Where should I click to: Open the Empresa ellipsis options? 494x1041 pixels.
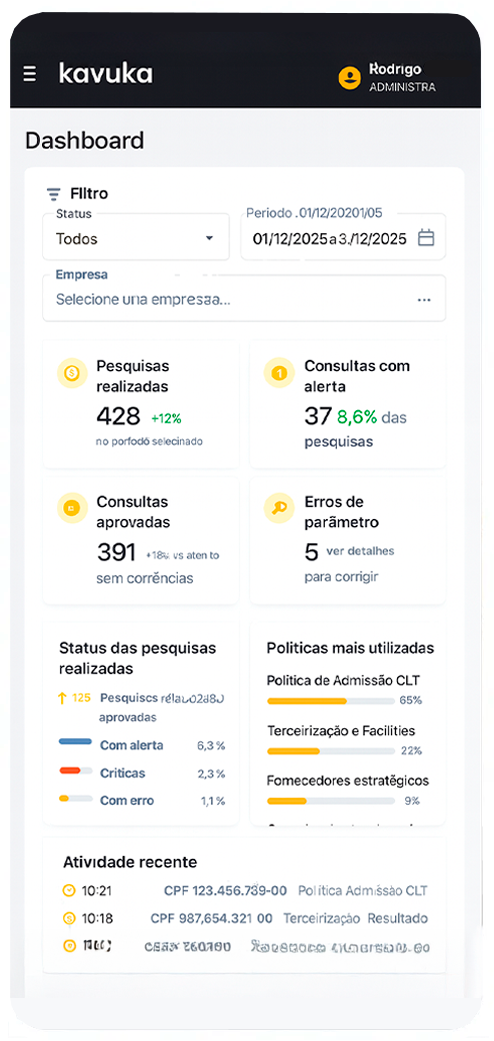click(424, 300)
